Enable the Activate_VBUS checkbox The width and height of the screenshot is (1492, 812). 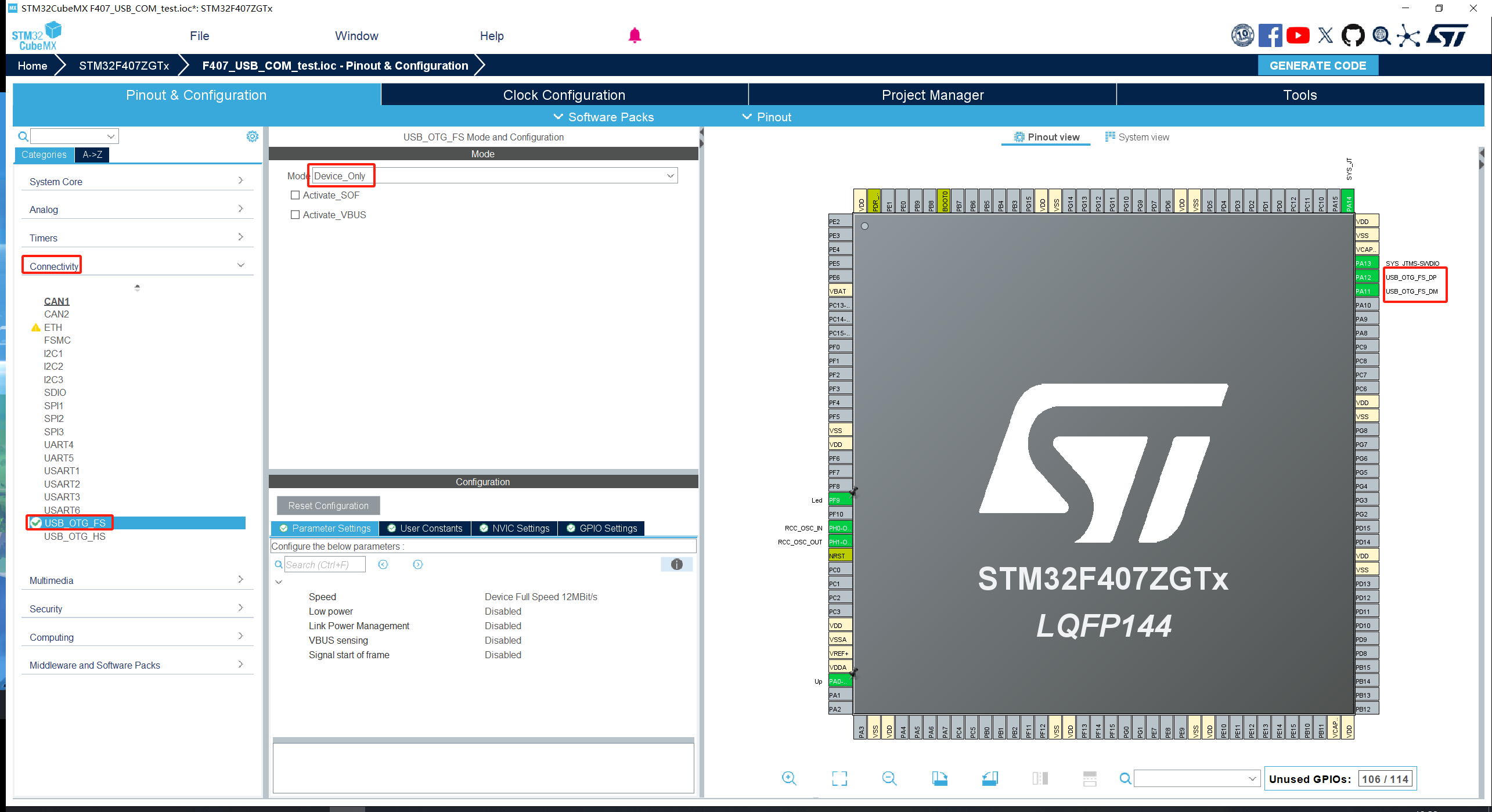[x=295, y=215]
